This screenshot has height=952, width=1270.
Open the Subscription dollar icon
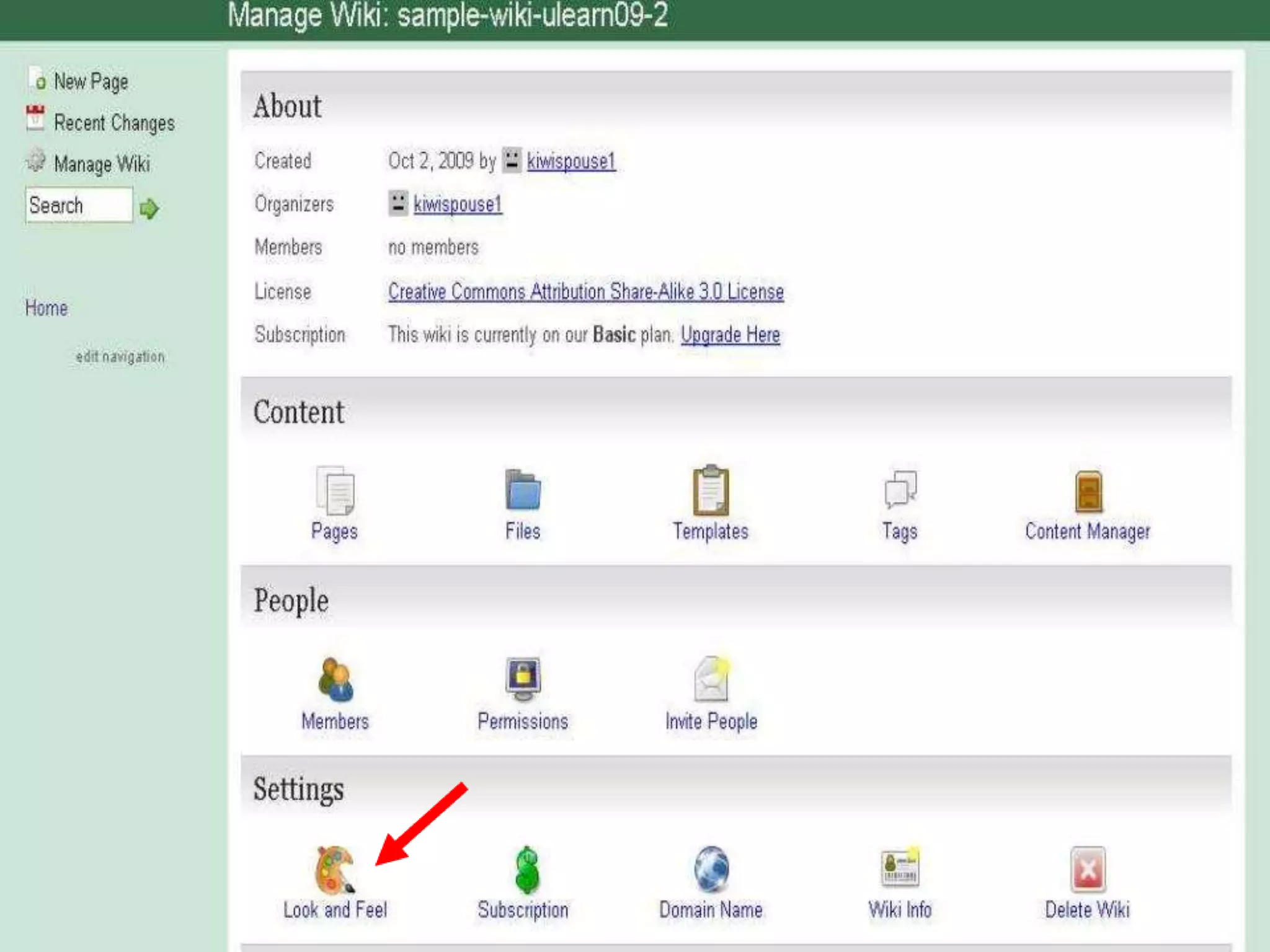tap(526, 869)
